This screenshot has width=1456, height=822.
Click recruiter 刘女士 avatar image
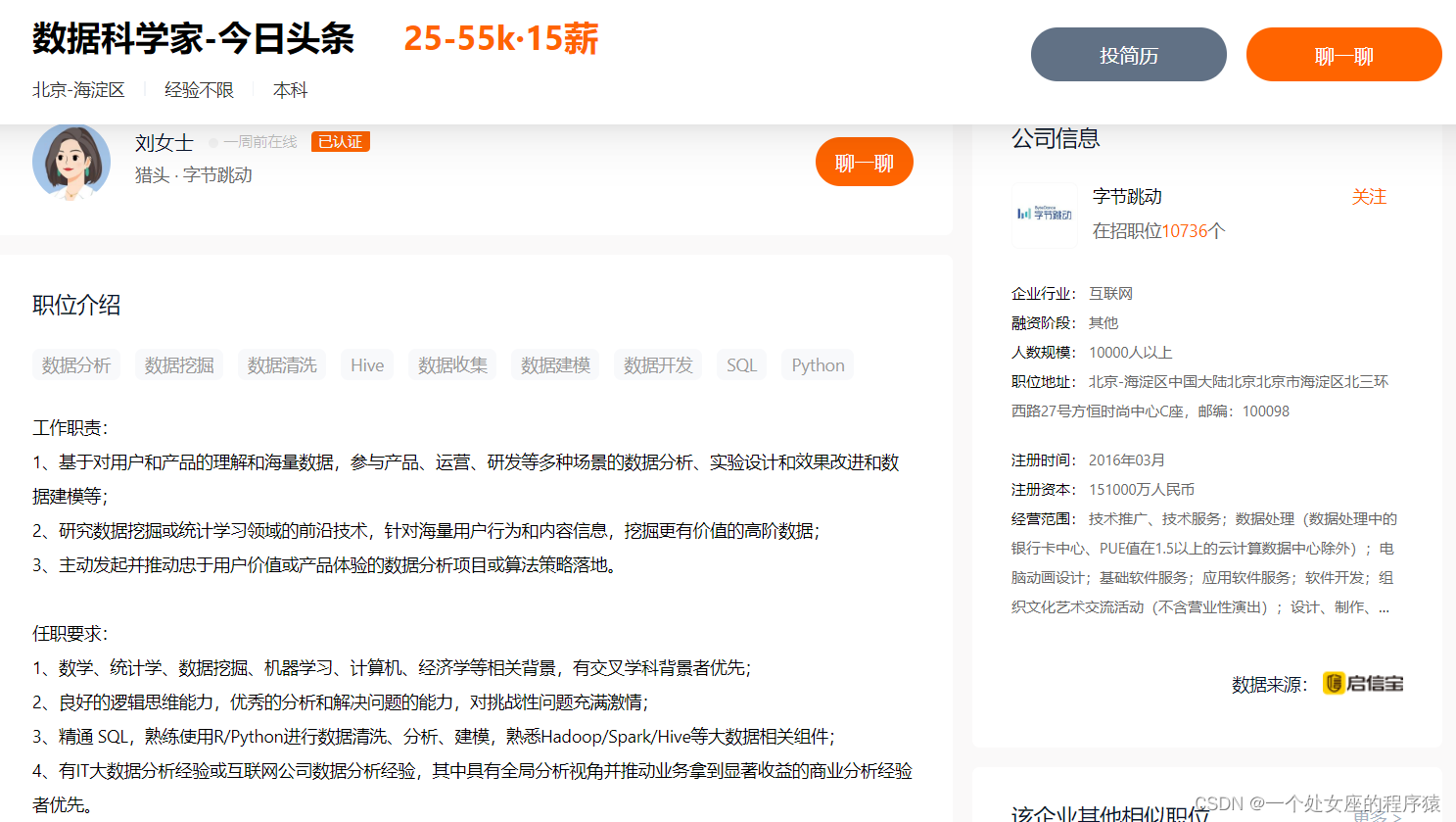[71, 163]
